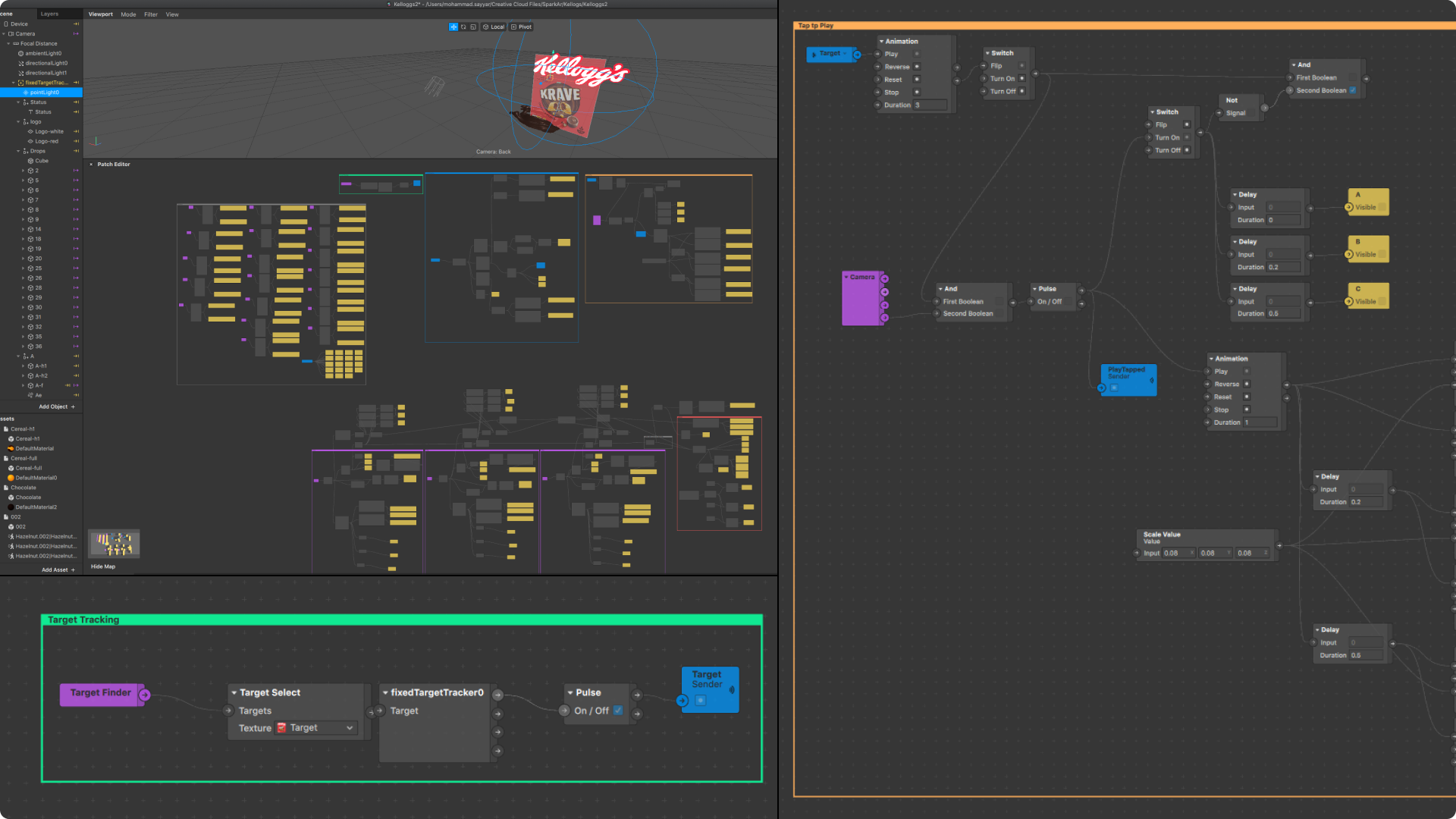
Task: Toggle Stop checkbox in top Animation patch
Action: point(917,93)
